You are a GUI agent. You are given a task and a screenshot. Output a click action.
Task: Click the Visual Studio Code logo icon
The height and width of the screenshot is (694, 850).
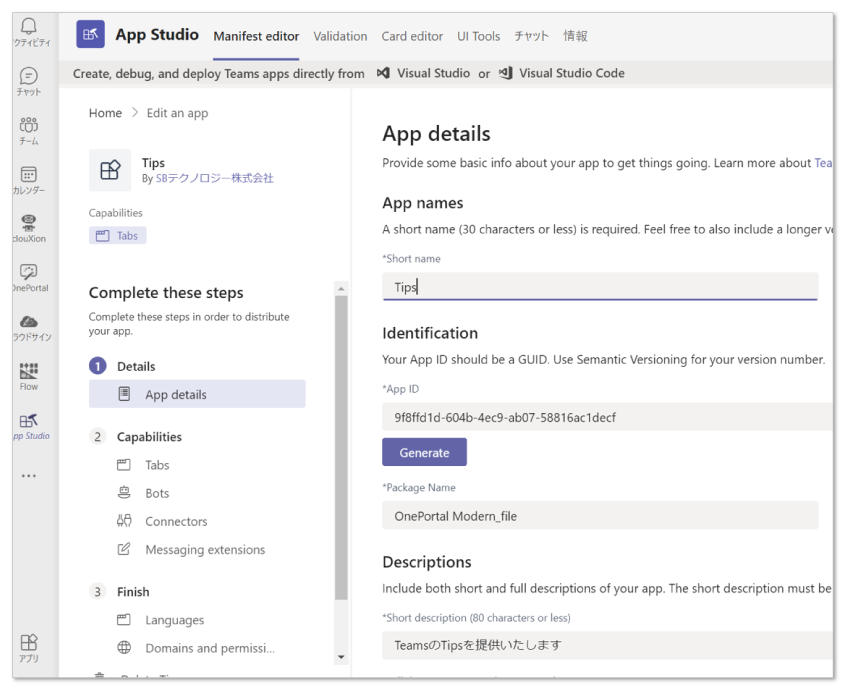click(505, 73)
